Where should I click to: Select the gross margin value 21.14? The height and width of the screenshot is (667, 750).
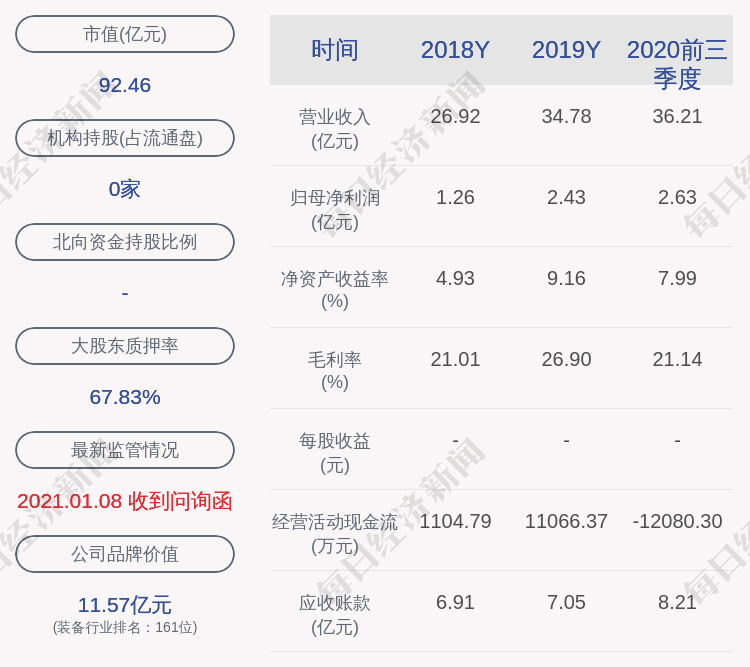click(677, 359)
